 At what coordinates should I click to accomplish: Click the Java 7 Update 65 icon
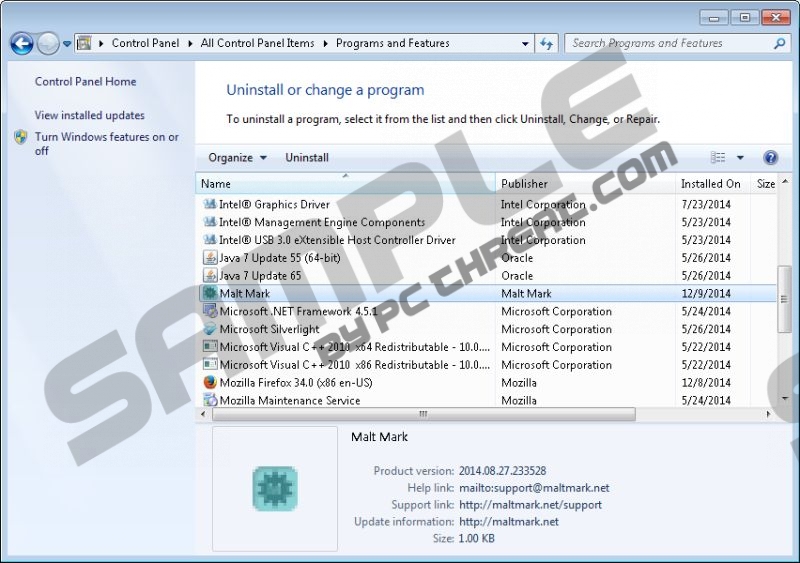tap(210, 276)
